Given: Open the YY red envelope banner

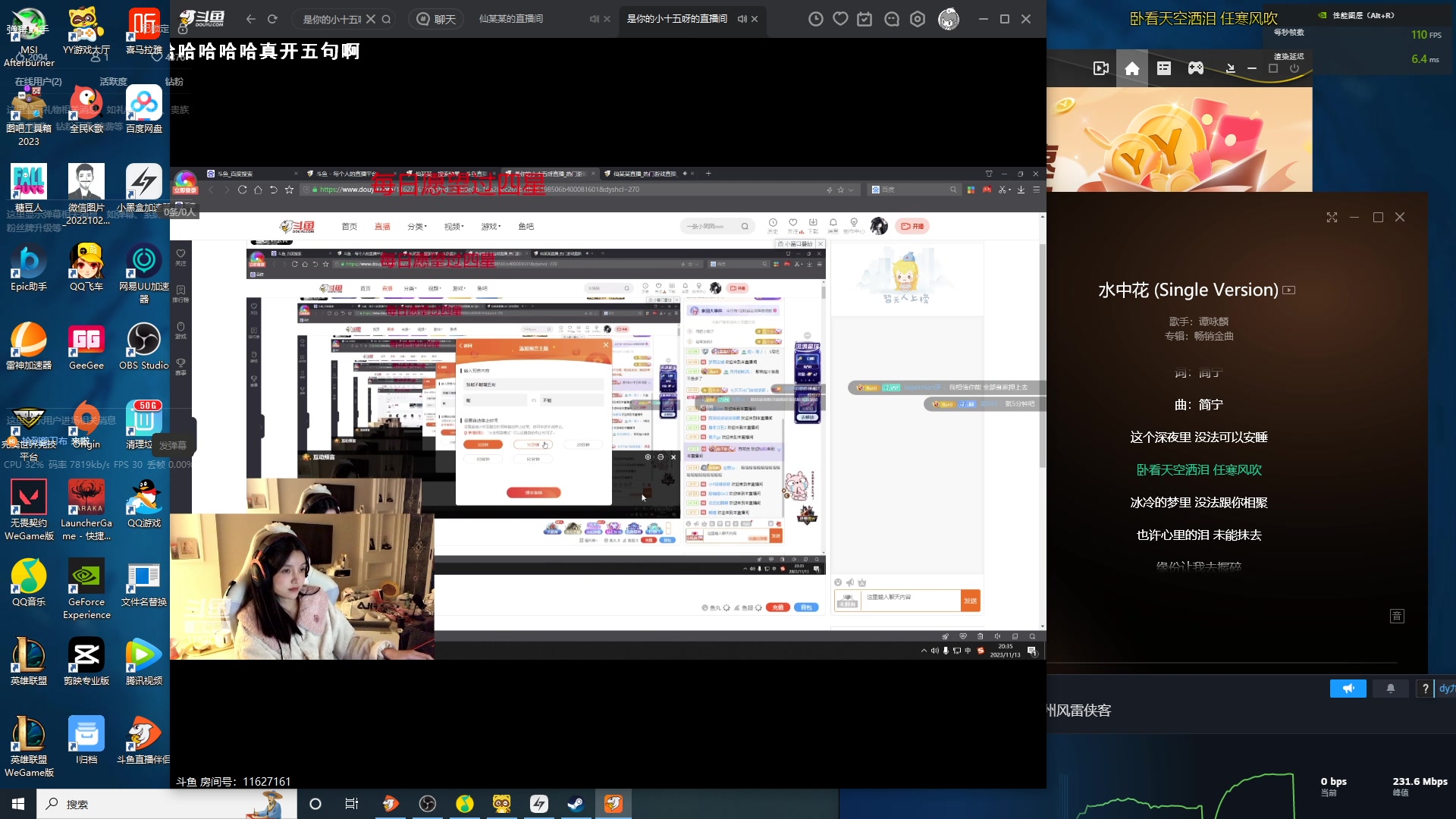Looking at the screenshot, I should tap(1179, 140).
